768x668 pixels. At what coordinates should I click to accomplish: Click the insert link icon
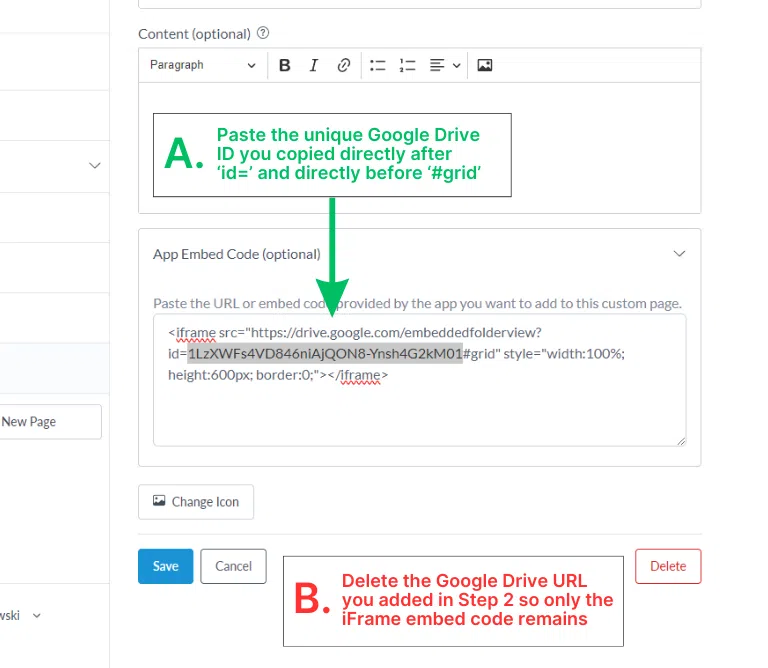point(343,65)
